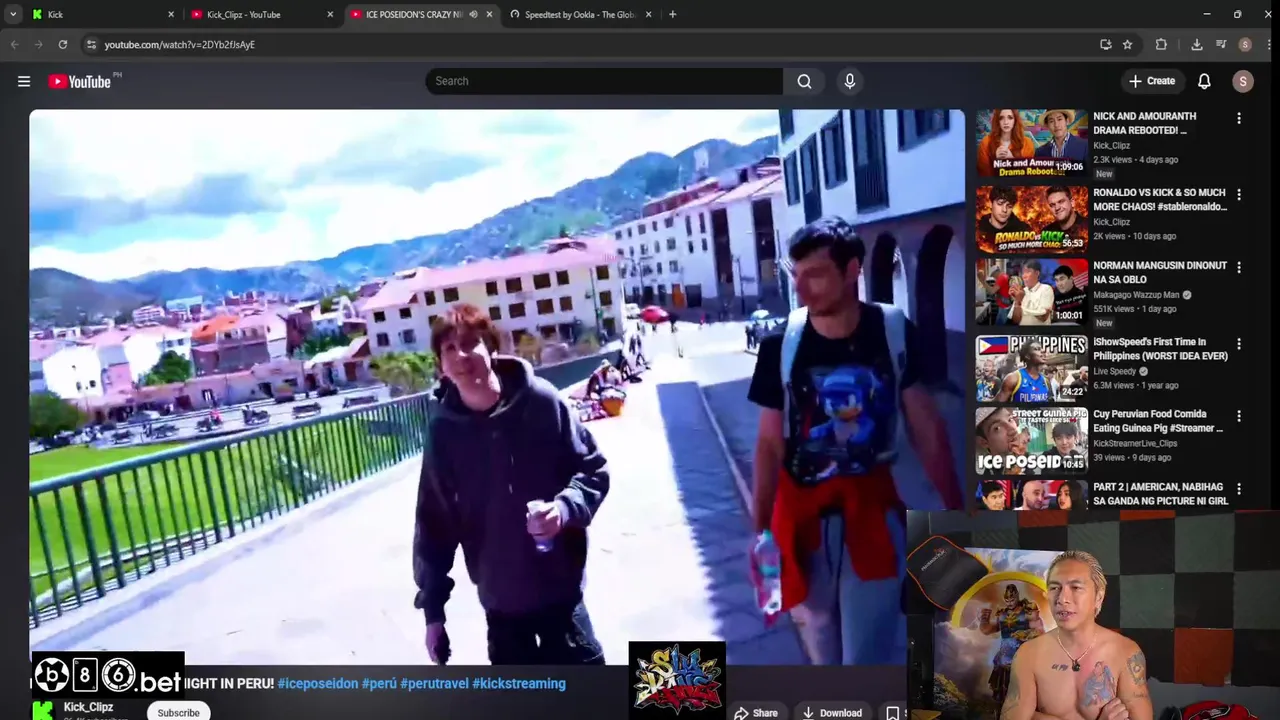
Task: Click the Download button
Action: tap(832, 712)
